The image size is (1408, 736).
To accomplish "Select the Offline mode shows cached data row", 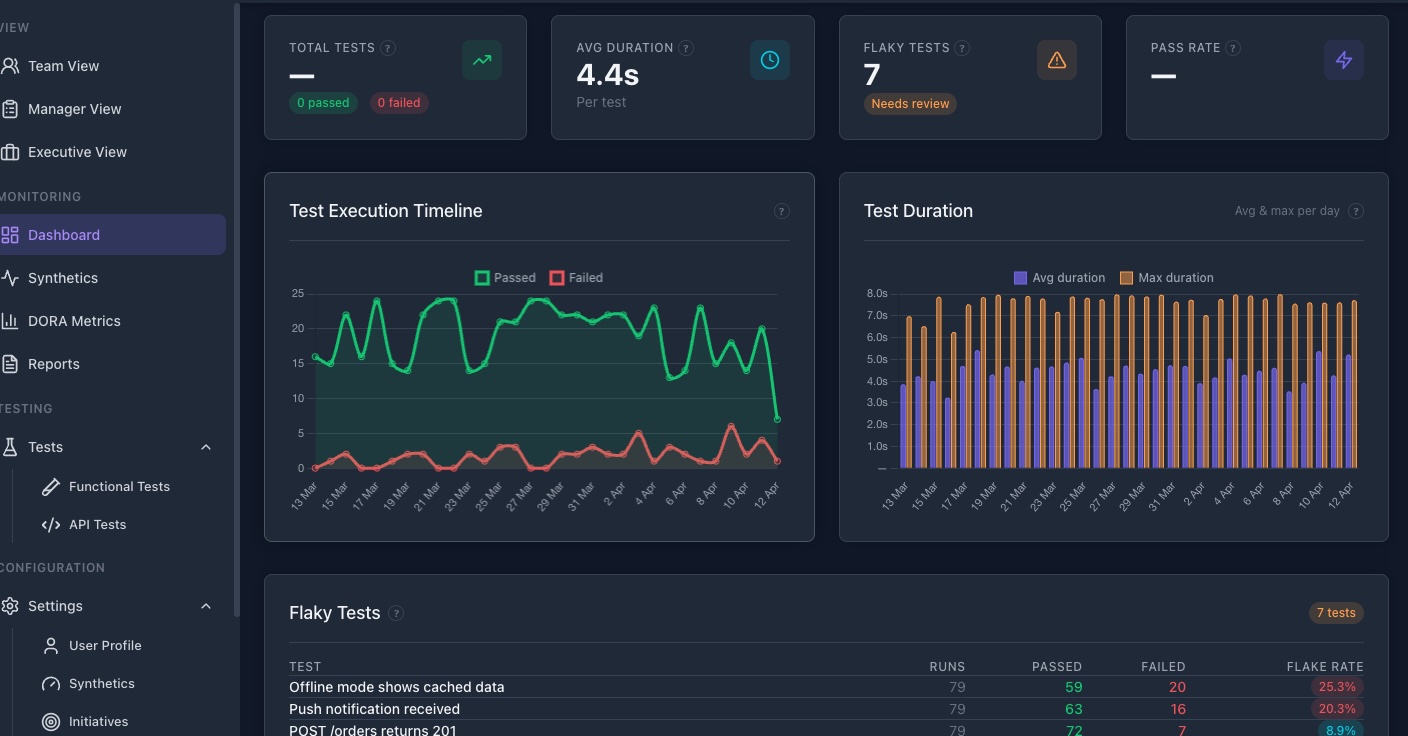I will click(396, 687).
